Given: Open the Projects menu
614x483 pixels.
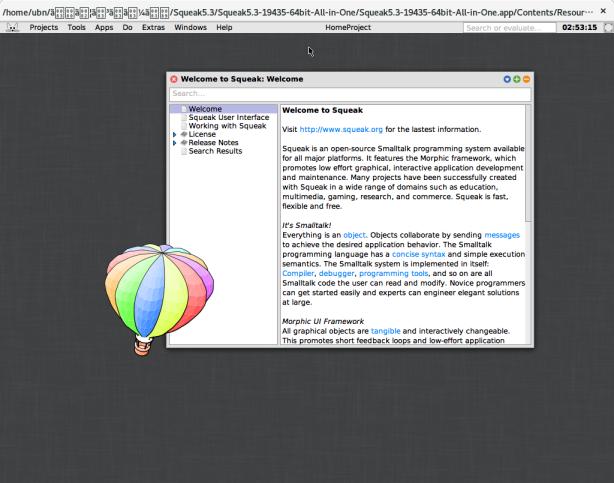Looking at the screenshot, I should coord(43,27).
